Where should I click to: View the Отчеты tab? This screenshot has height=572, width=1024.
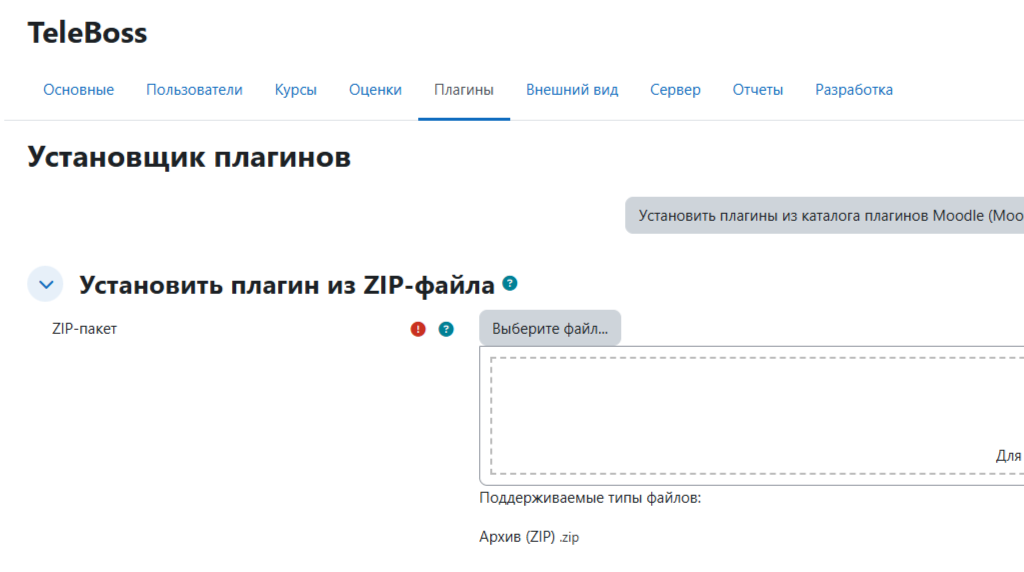757,90
